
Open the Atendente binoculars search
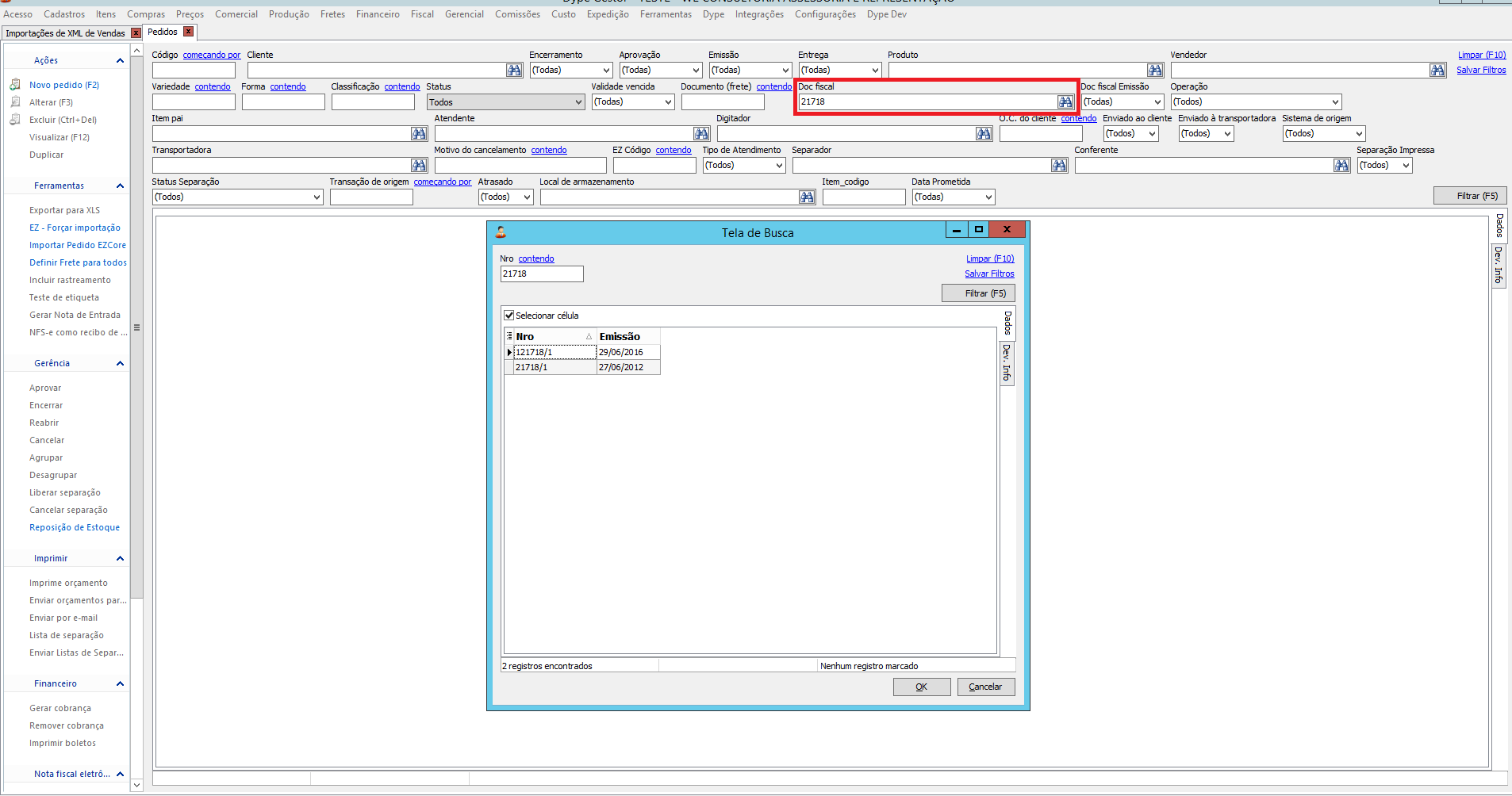click(701, 134)
